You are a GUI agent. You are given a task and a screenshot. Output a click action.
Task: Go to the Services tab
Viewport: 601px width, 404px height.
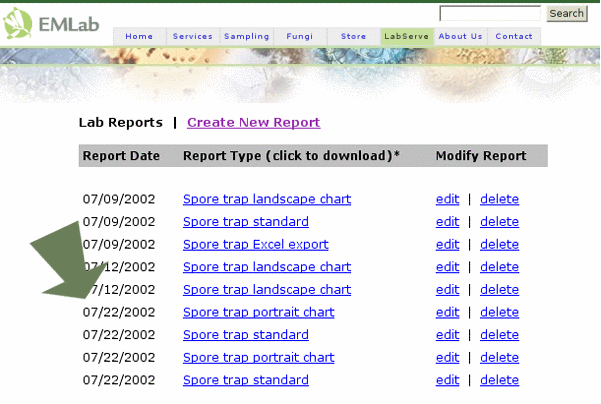pos(192,36)
